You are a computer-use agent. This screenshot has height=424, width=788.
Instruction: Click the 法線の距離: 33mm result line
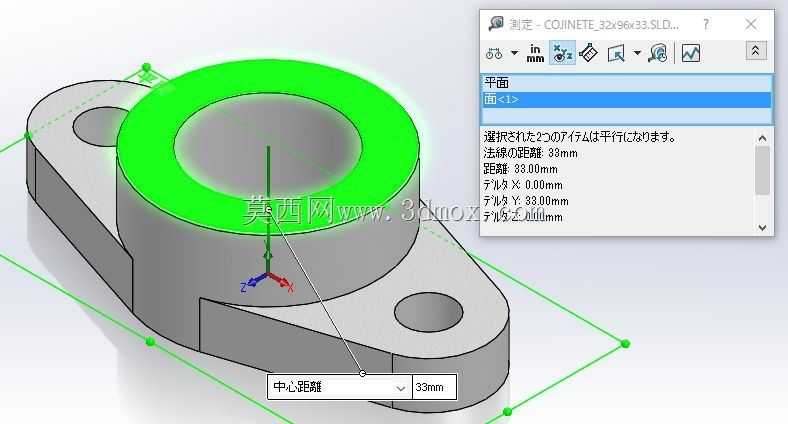point(530,153)
